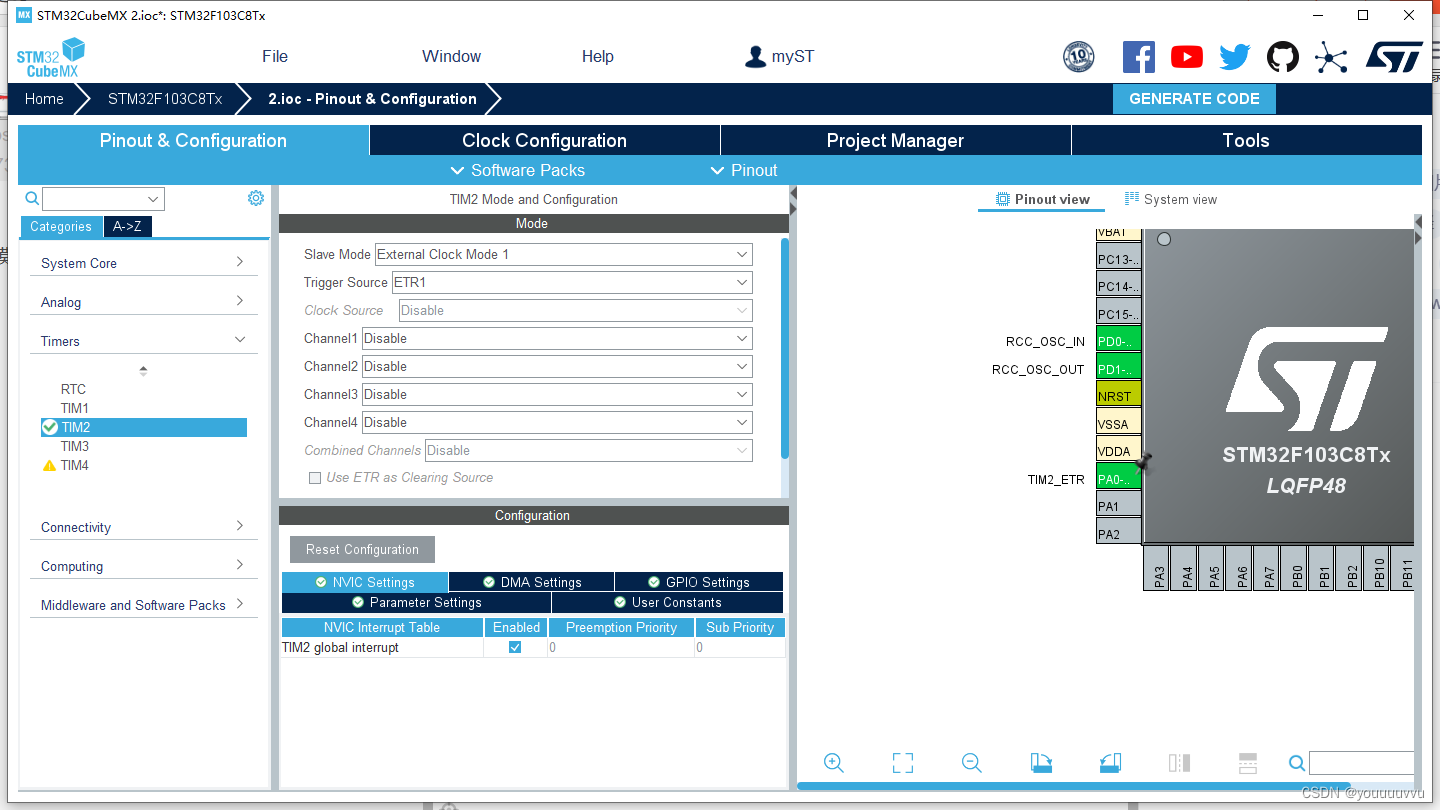Viewport: 1440px width, 810px height.
Task: Zoom out on the pinout view
Action: 971,763
